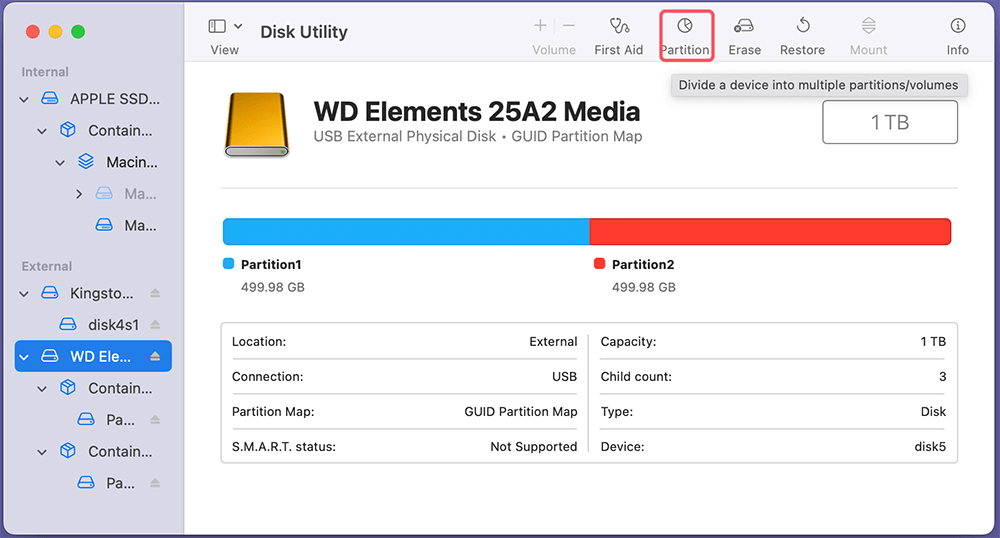Collapse the WD Ele... disk row
Image resolution: width=1000 pixels, height=538 pixels.
(x=24, y=357)
